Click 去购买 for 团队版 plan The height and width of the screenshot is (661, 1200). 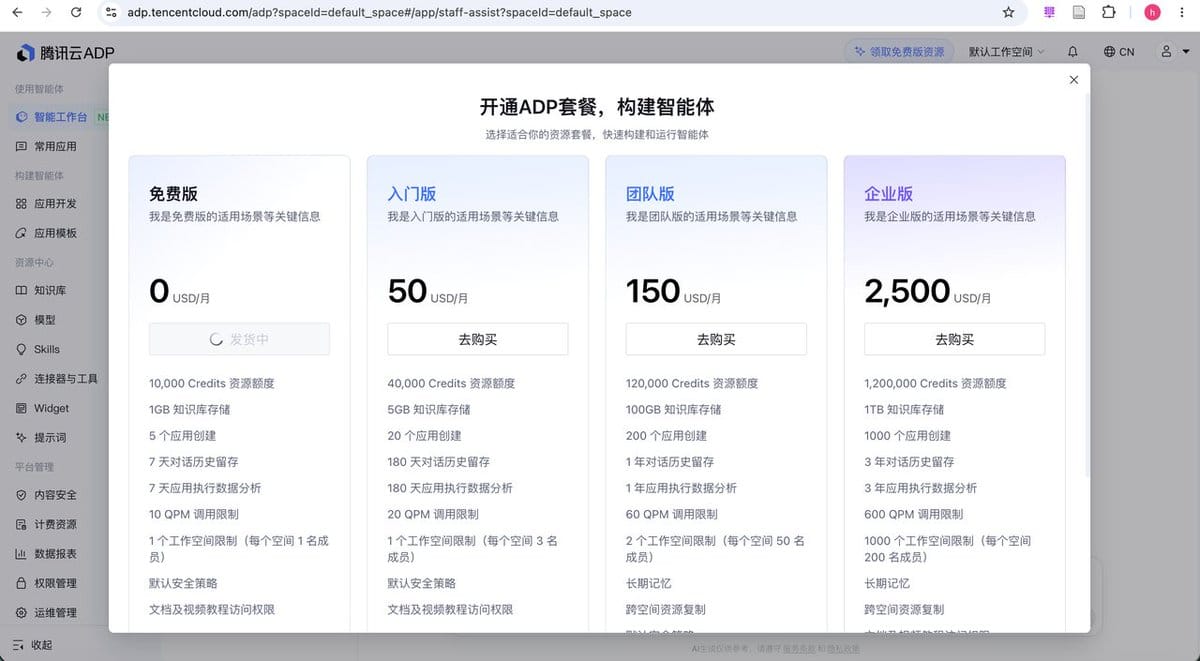tap(716, 339)
